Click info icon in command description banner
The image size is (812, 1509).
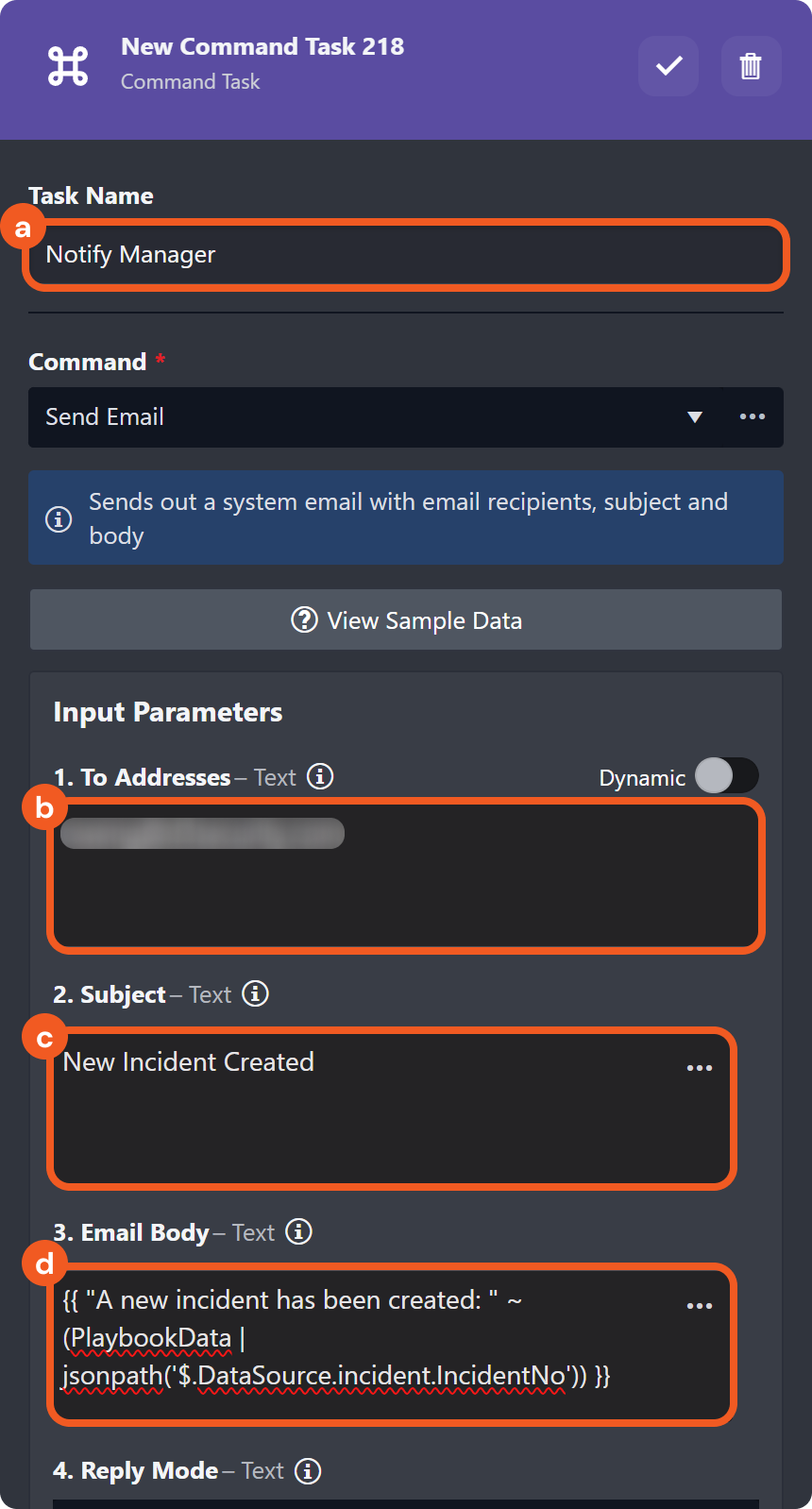pyautogui.click(x=59, y=518)
